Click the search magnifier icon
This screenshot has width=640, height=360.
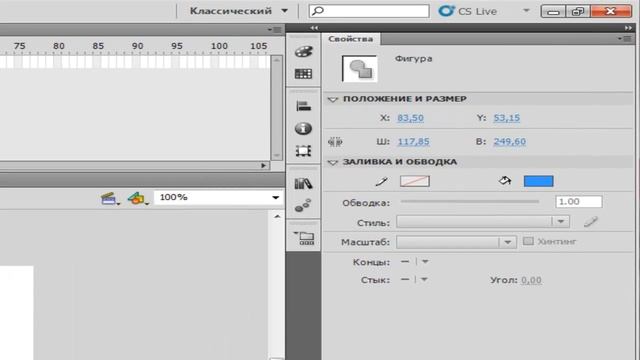click(318, 11)
